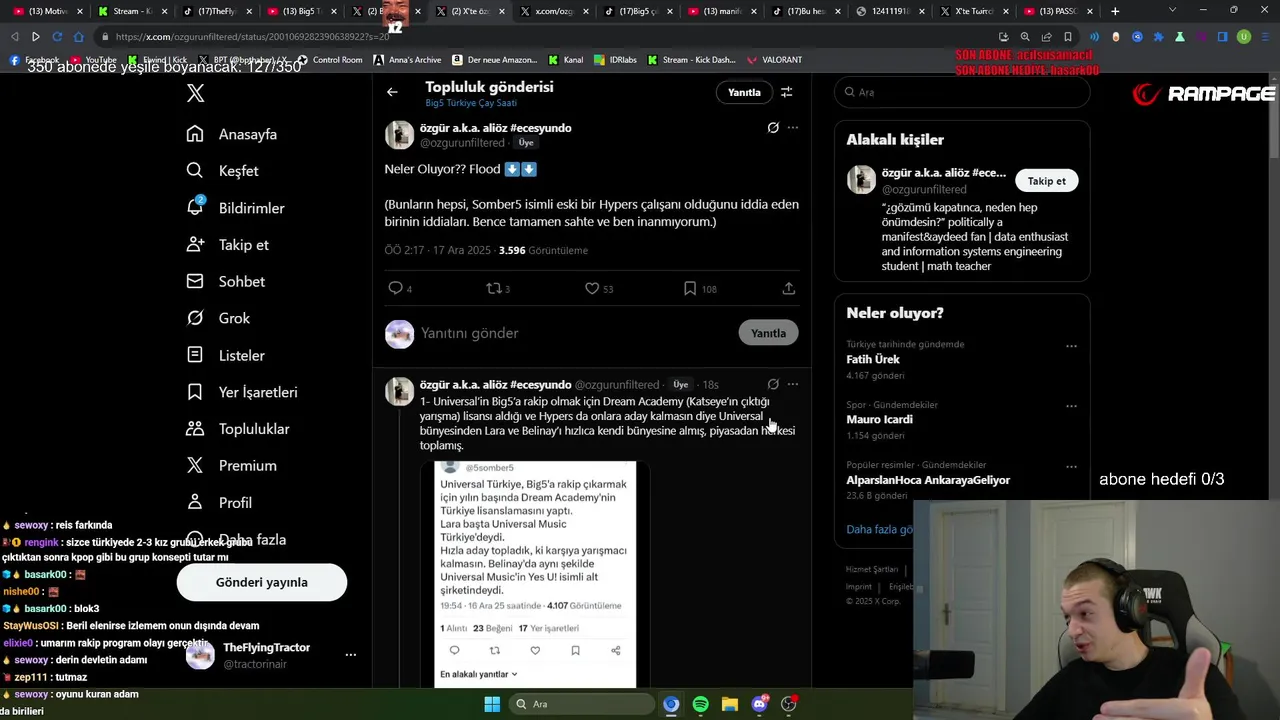Open reply filter settings icon in header
Image resolution: width=1280 pixels, height=720 pixels.
787,92
